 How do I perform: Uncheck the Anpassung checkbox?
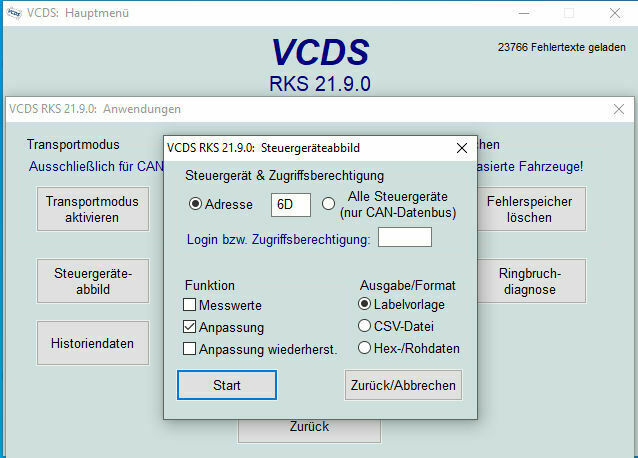pos(189,327)
